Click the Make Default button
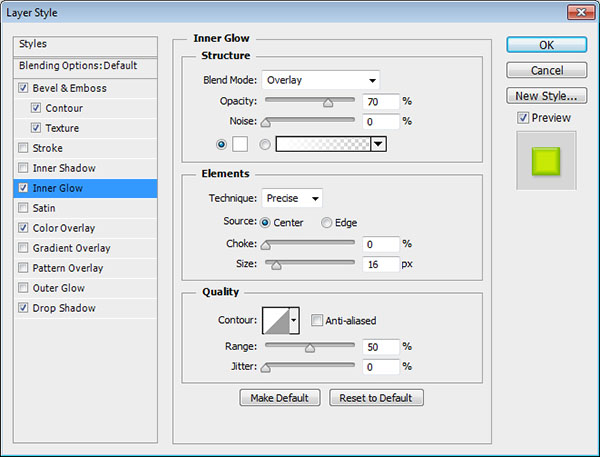 (x=280, y=398)
